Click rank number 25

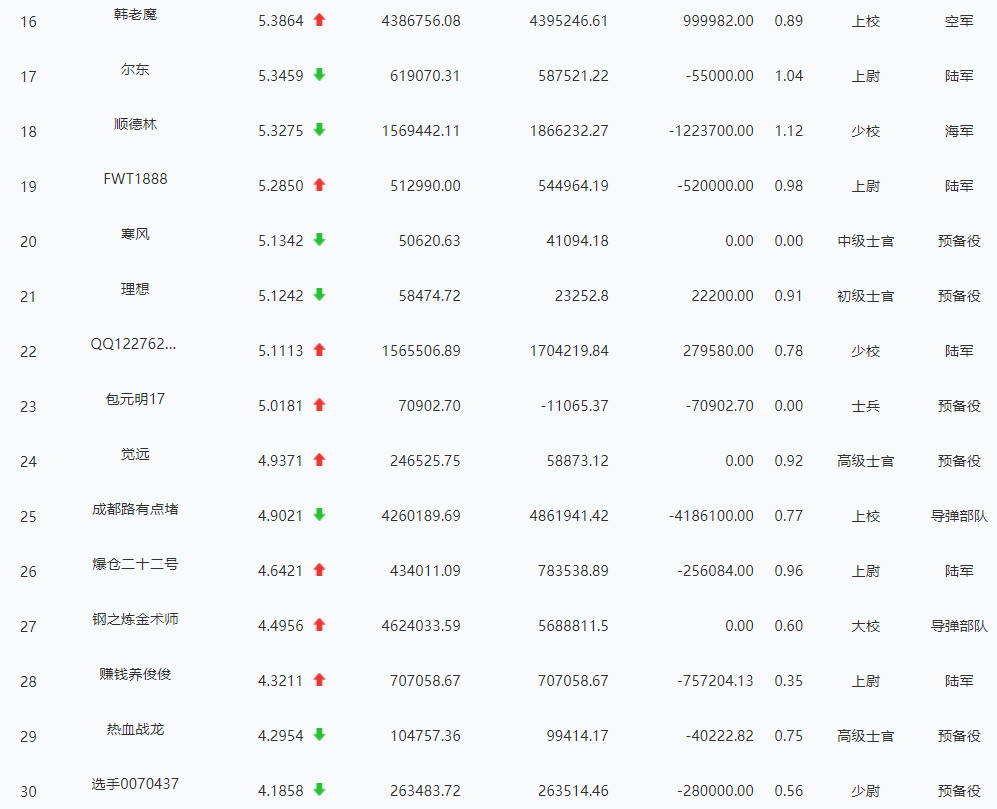(x=29, y=516)
